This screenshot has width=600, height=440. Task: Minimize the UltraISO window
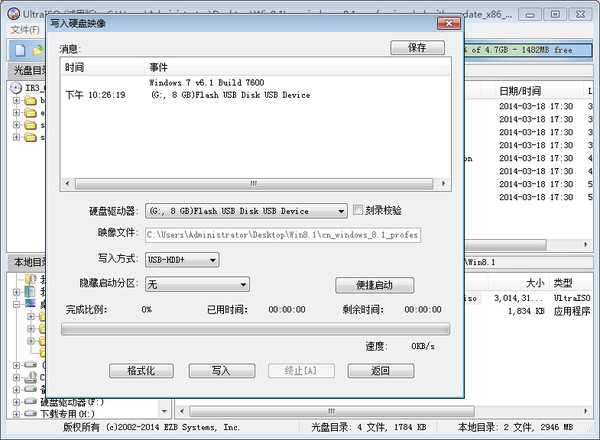(530, 15)
